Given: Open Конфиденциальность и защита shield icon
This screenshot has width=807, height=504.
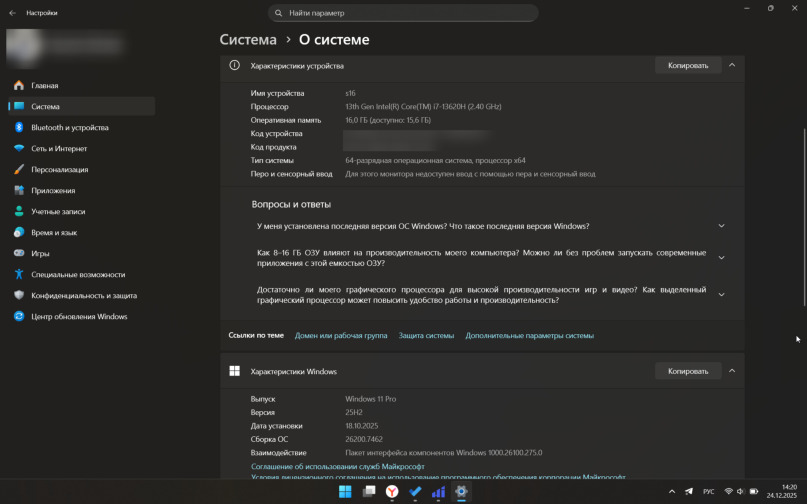Looking at the screenshot, I should pos(19,296).
